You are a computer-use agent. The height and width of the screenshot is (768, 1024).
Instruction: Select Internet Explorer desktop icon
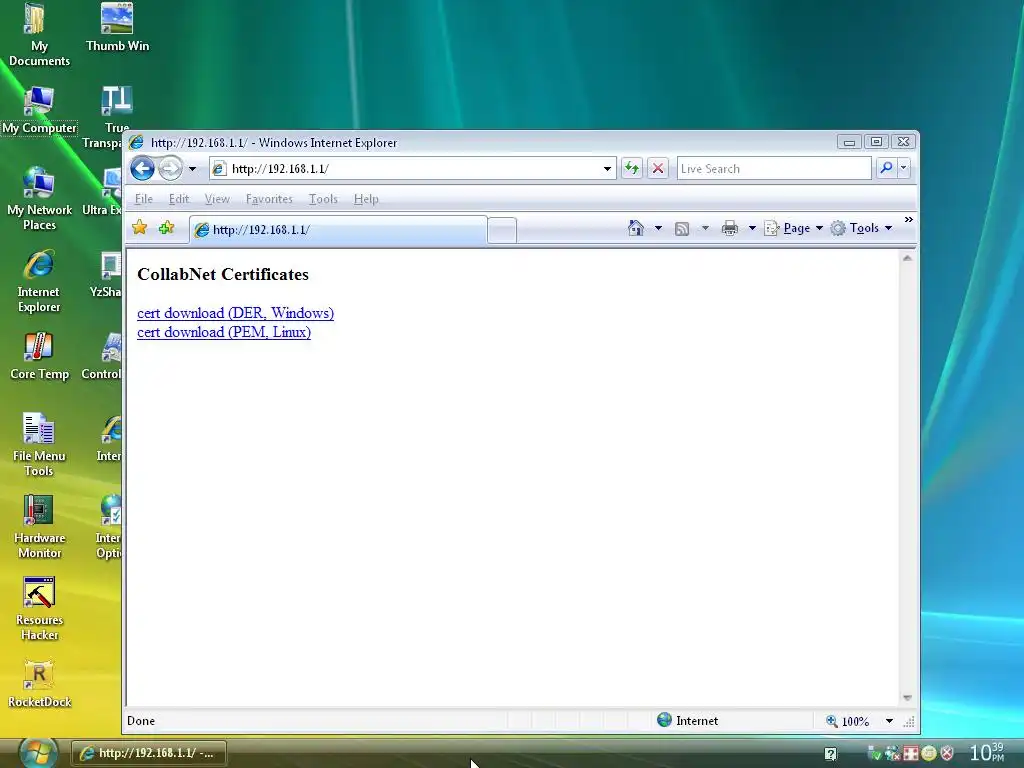point(39,281)
